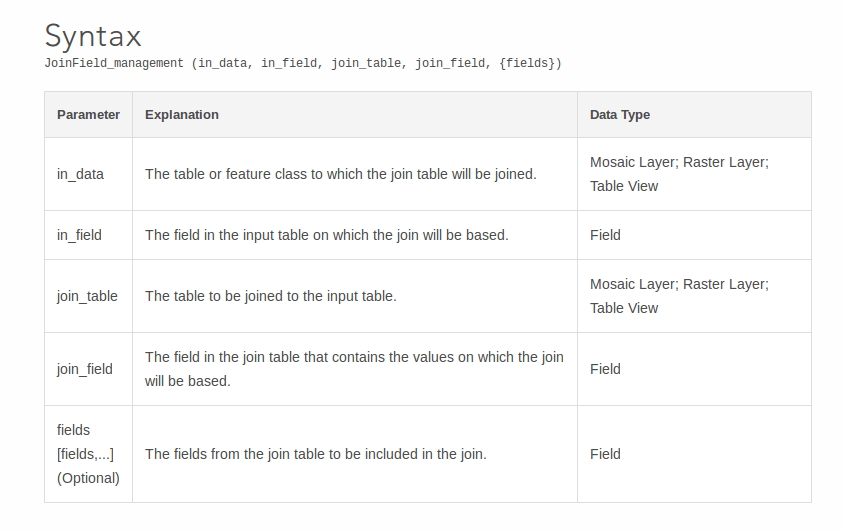This screenshot has height=531, width=843.
Task: Click the join_table explanation text
Action: 271,296
